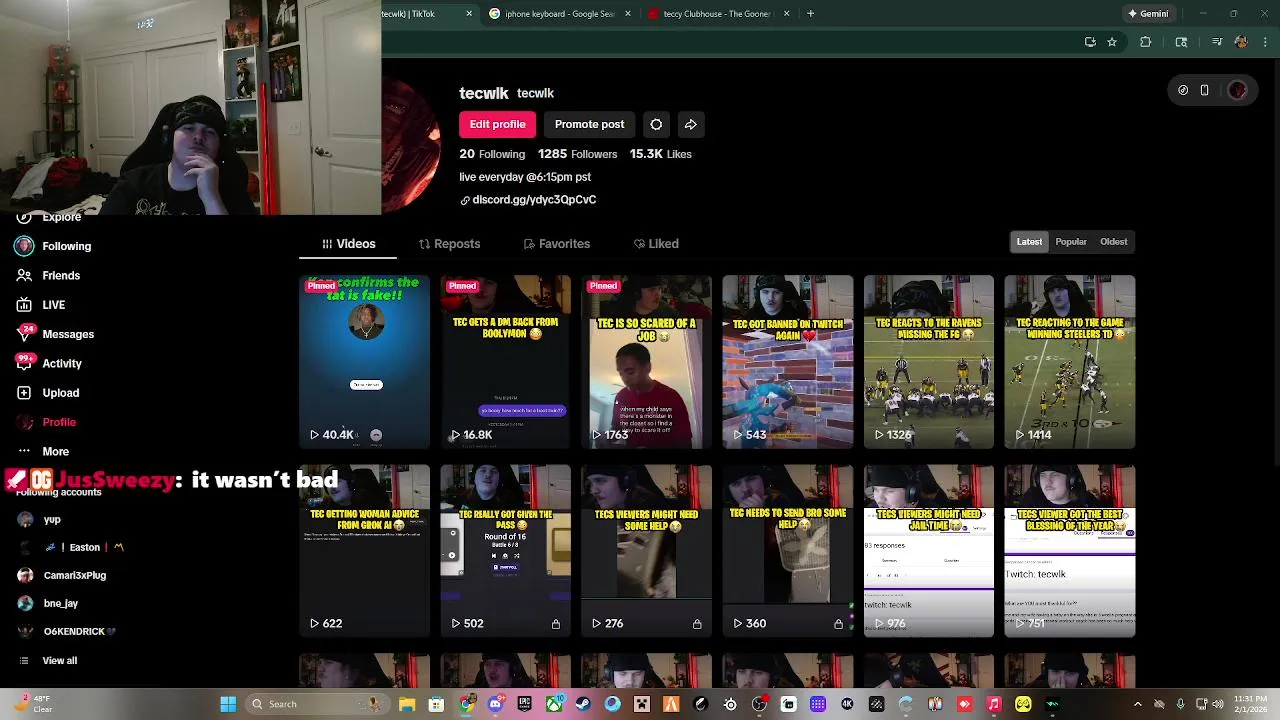1280x720 pixels.
Task: Open video 'Tec is so scared of a job'
Action: pos(646,362)
